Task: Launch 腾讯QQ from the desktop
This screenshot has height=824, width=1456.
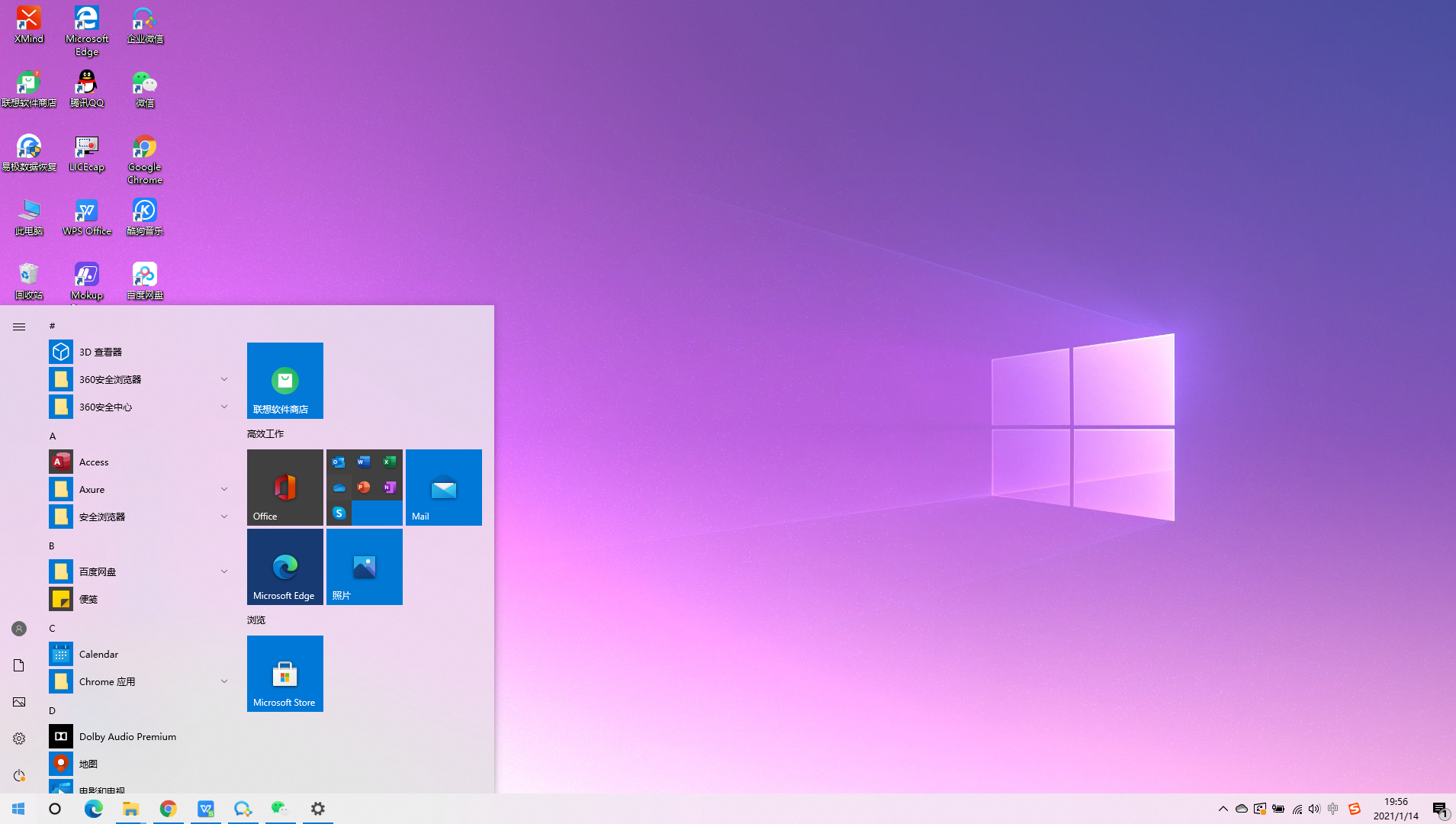Action: (87, 89)
